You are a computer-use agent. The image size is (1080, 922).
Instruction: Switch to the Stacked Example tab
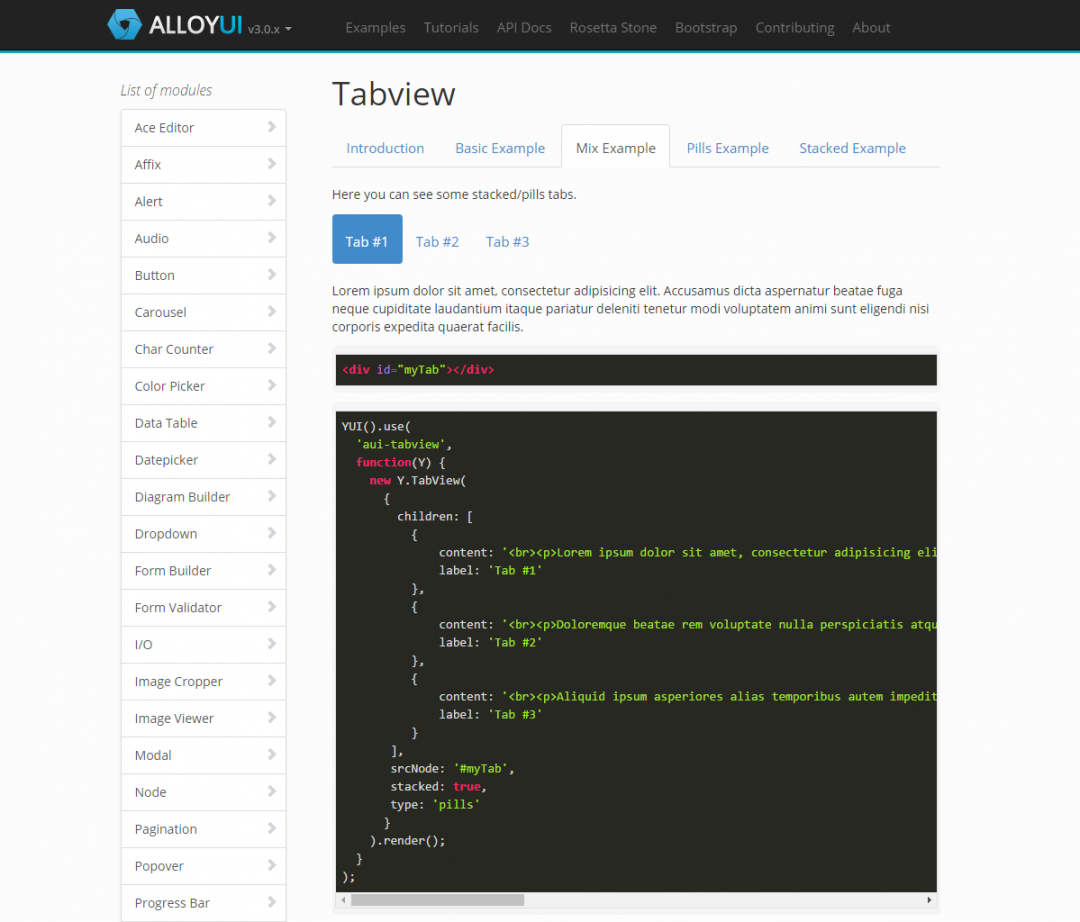(852, 148)
